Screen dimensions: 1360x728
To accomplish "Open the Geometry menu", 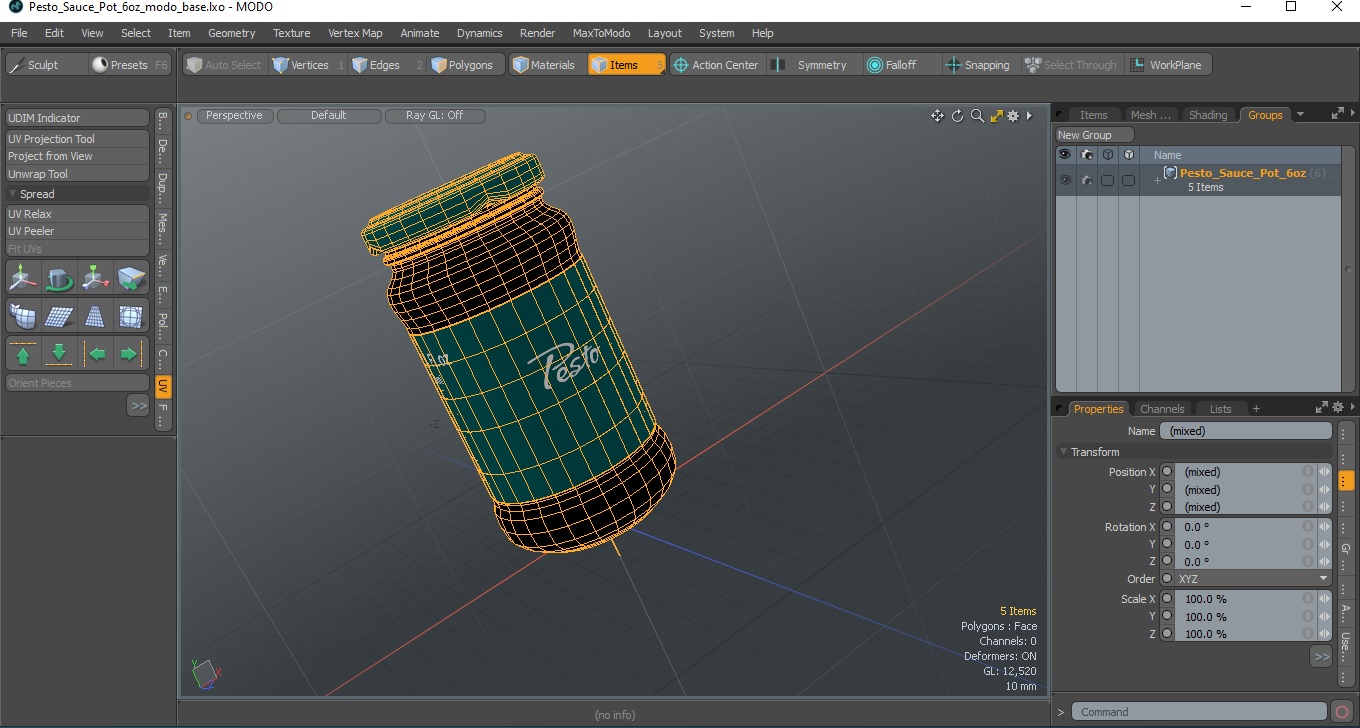I will pos(231,33).
